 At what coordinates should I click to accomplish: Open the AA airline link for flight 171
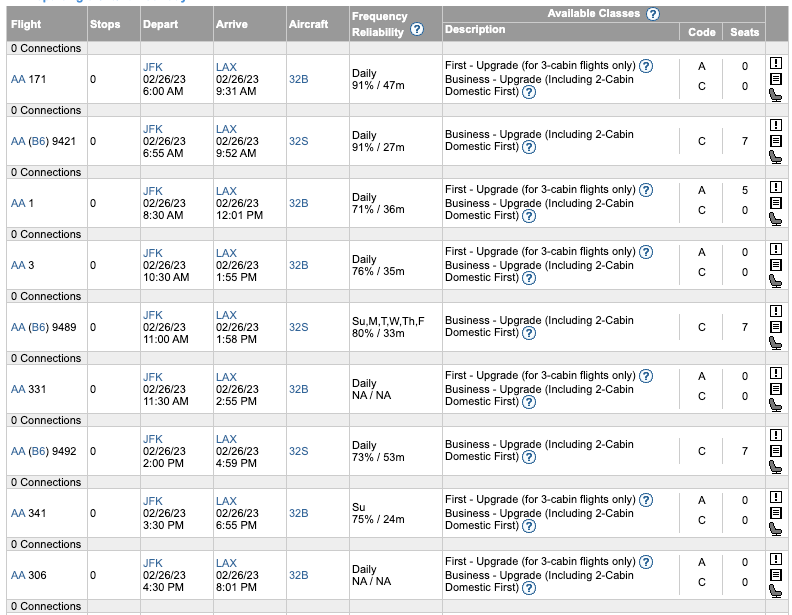coord(18,79)
